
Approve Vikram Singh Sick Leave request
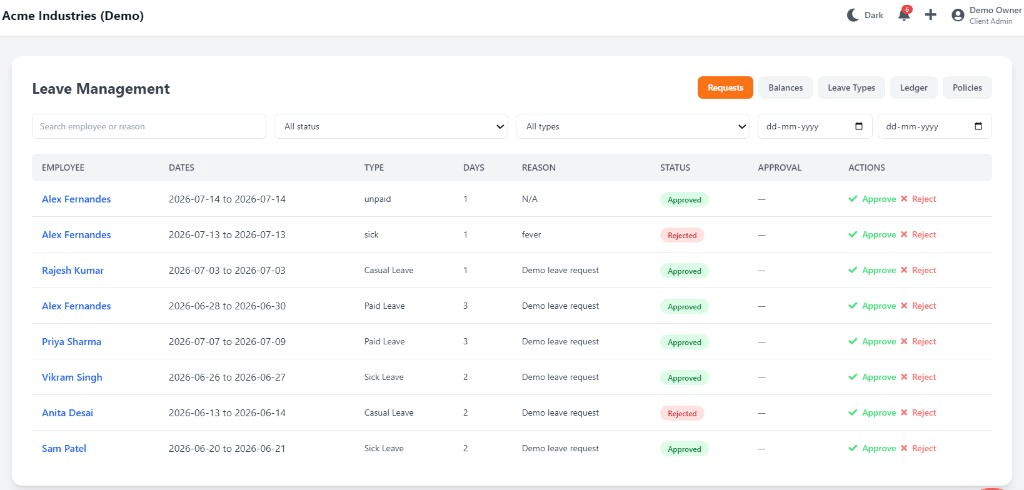pyautogui.click(x=872, y=377)
